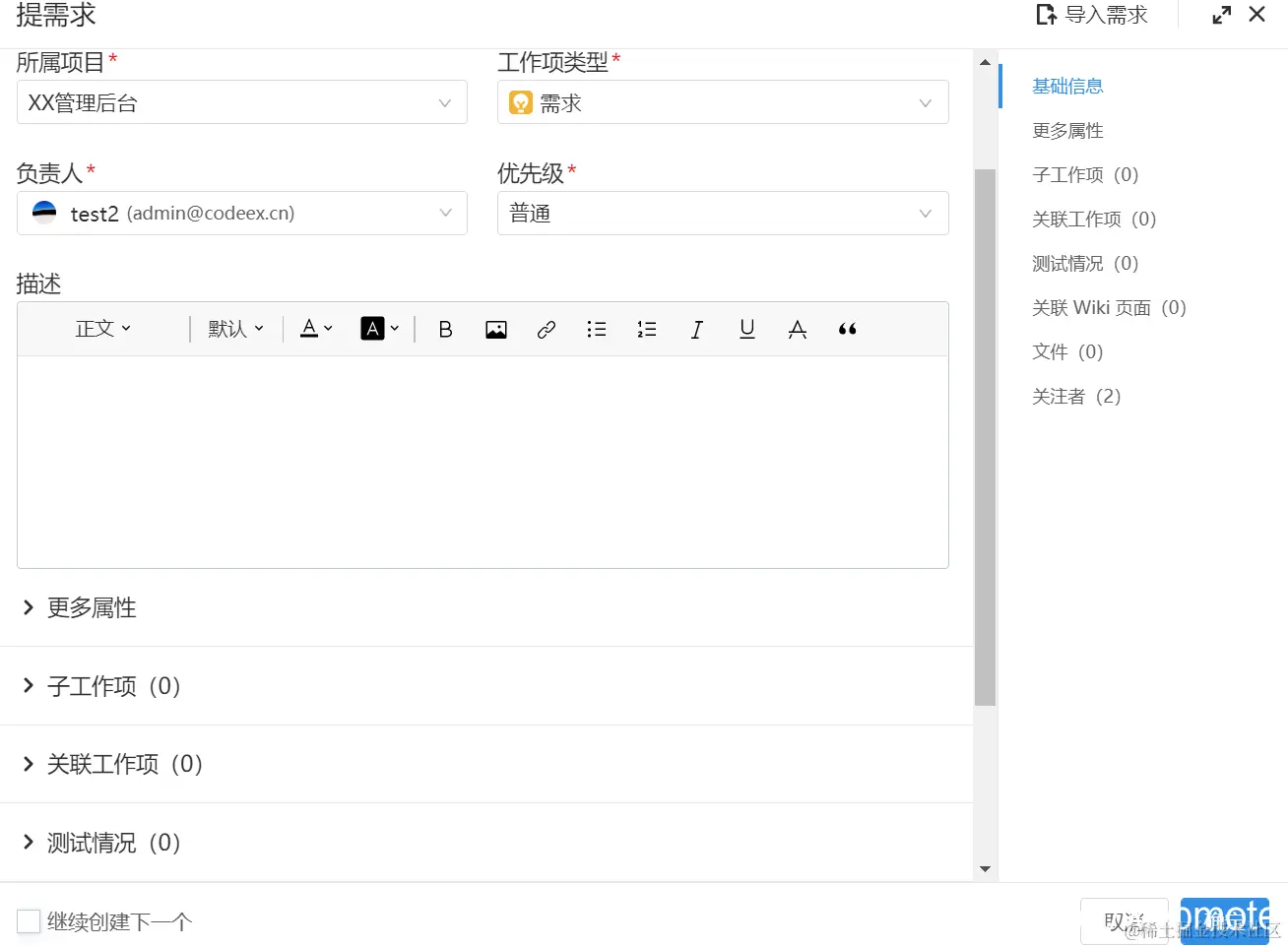The height and width of the screenshot is (947, 1288).
Task: Toggle strikethrough formatting
Action: click(798, 329)
